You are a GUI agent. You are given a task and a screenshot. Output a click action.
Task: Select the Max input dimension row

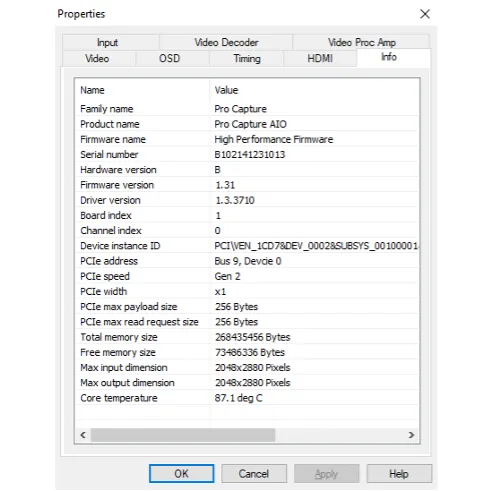[247, 368]
